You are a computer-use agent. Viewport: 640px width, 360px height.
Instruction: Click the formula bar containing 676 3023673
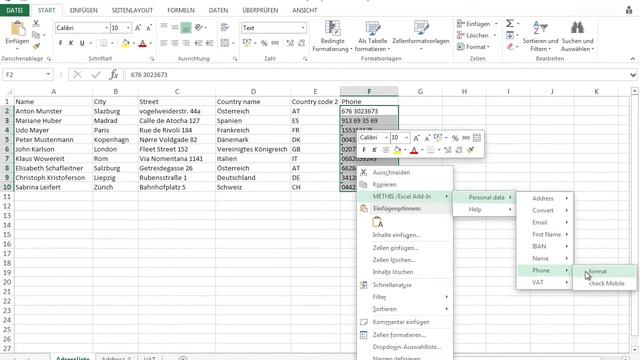pyautogui.click(x=376, y=75)
